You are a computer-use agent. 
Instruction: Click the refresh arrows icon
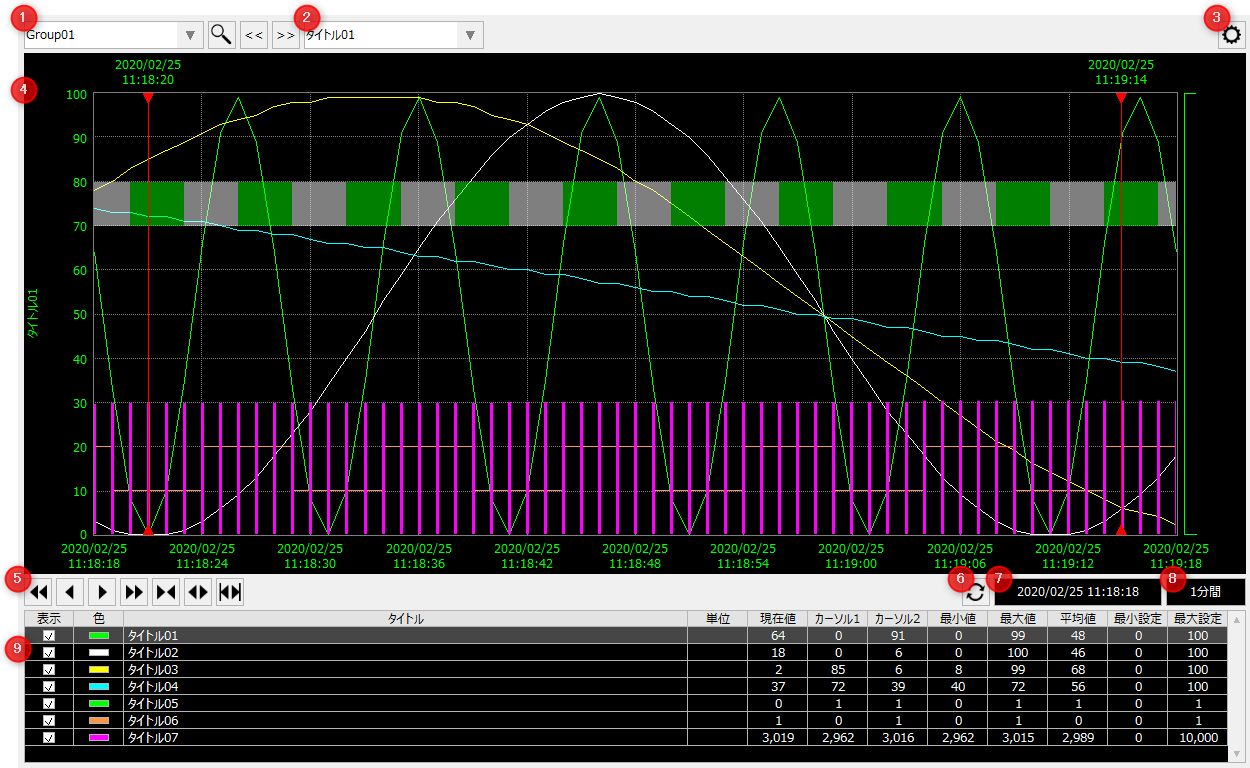[x=976, y=592]
